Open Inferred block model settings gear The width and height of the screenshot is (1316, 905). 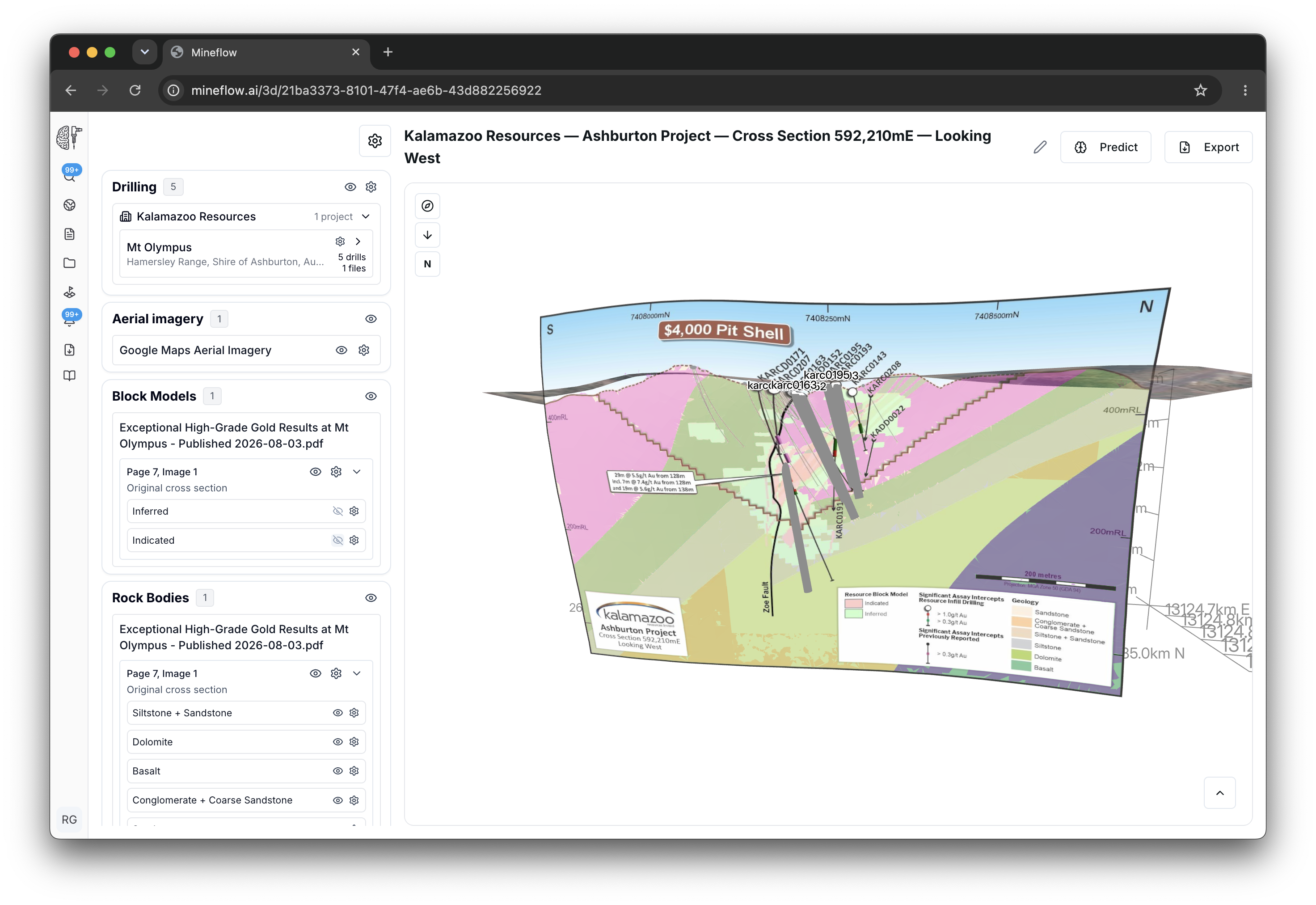click(354, 512)
